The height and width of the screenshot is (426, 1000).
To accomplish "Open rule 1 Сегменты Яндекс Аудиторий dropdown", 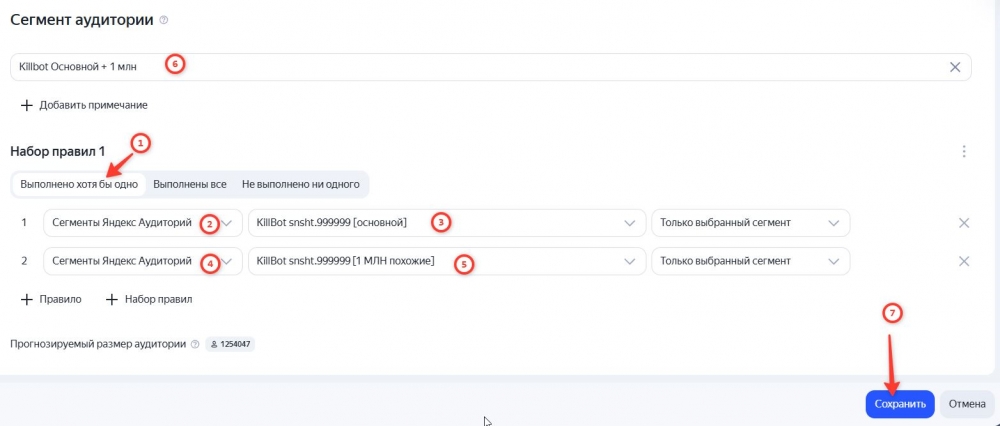I will (143, 223).
